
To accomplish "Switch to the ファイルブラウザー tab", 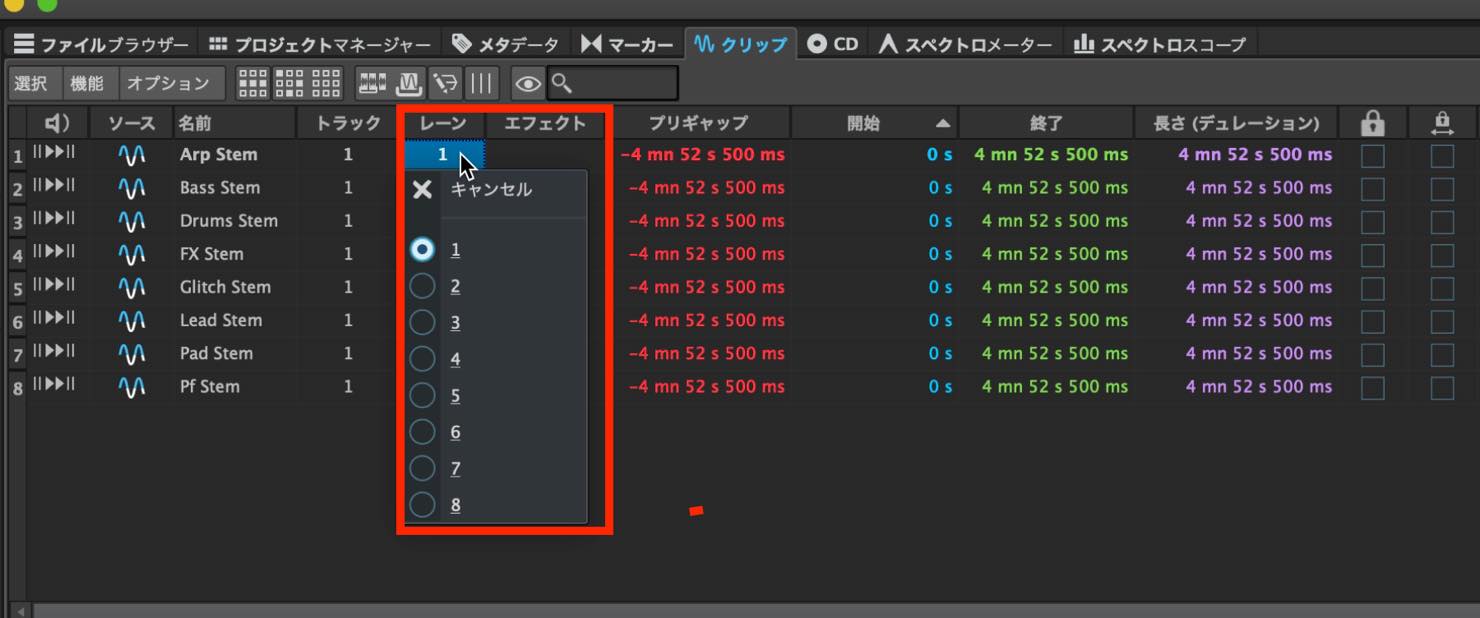I will (x=101, y=44).
